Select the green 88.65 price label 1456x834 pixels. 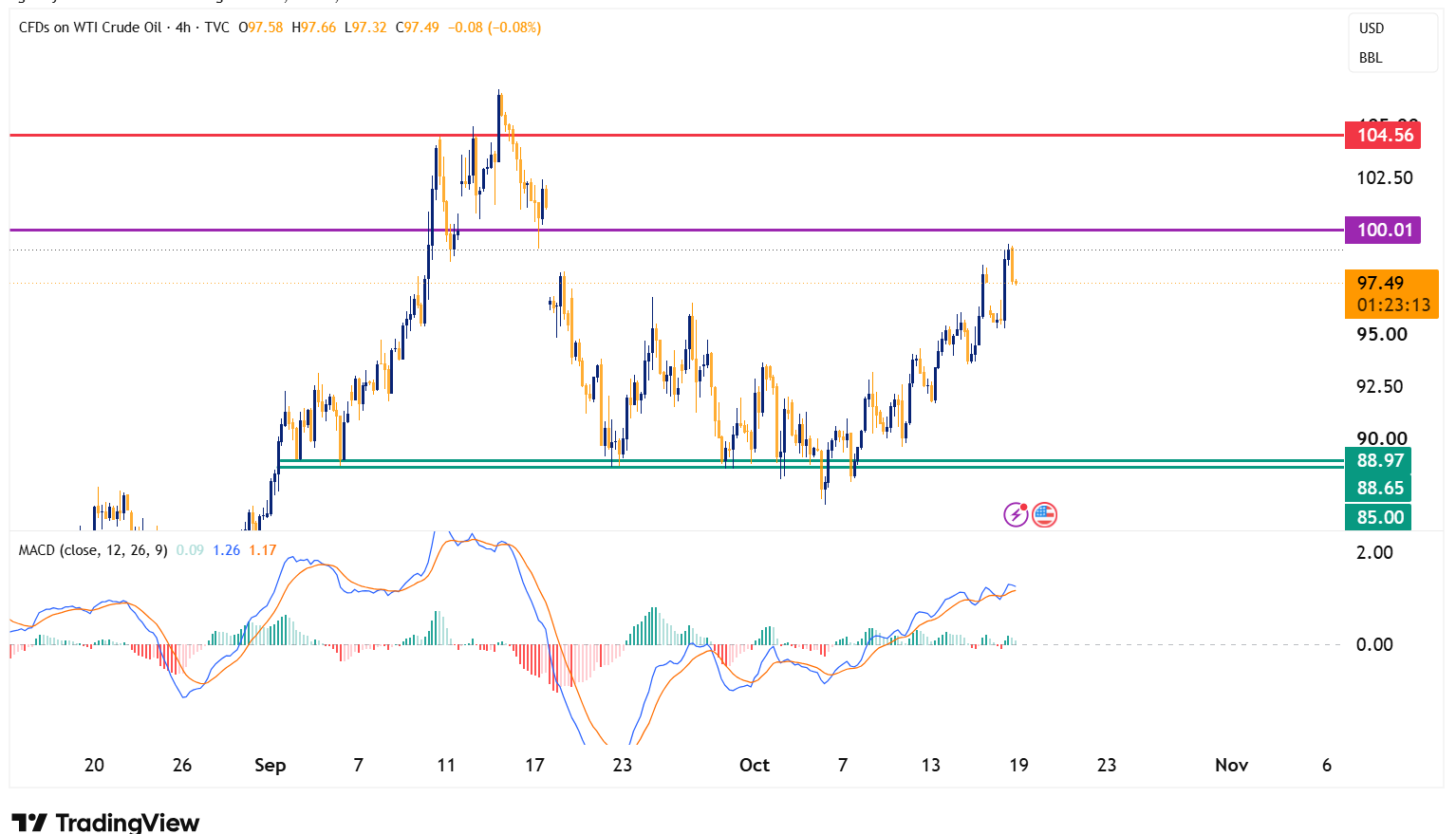tap(1379, 488)
